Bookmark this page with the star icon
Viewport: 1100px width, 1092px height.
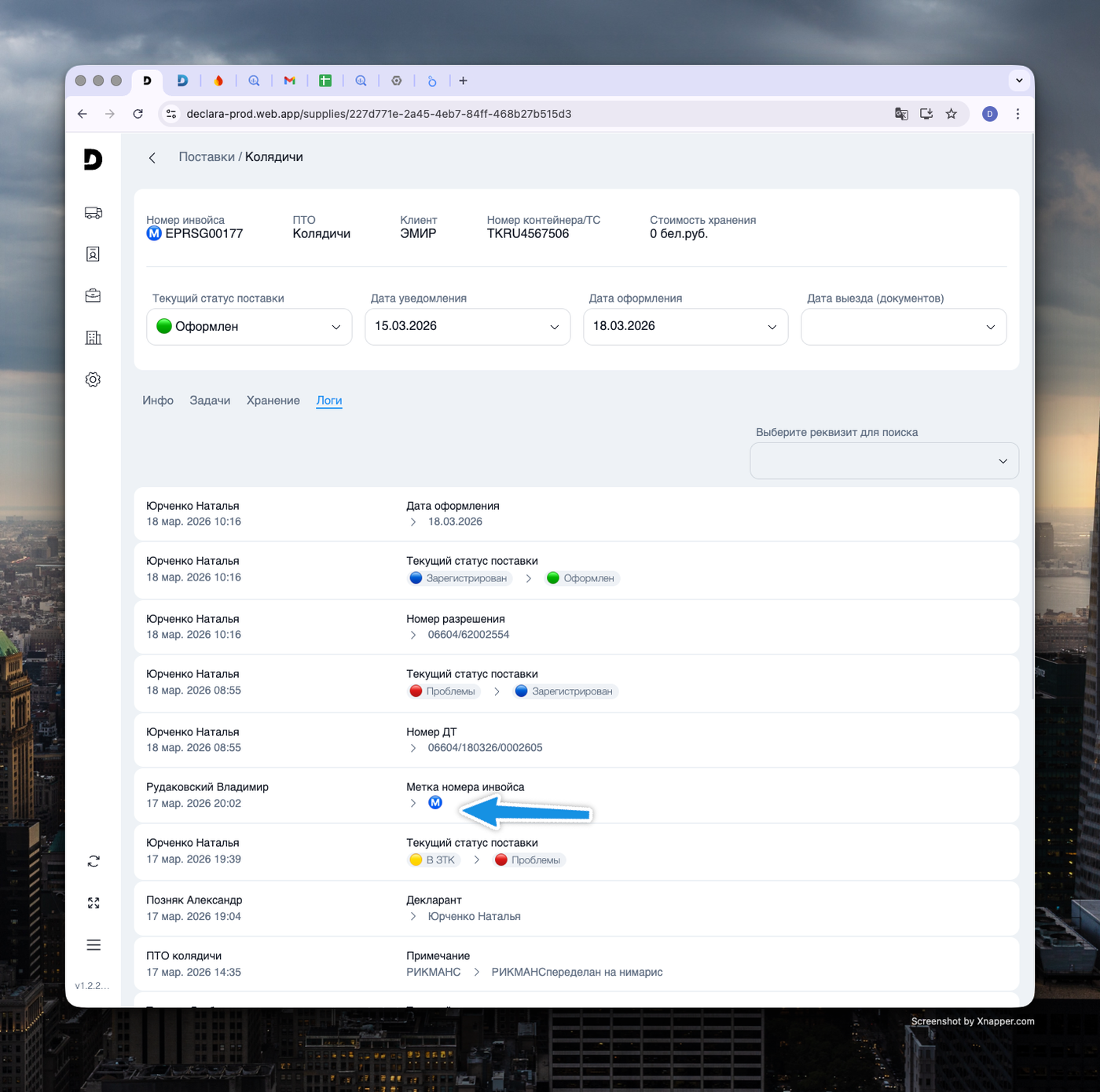951,114
